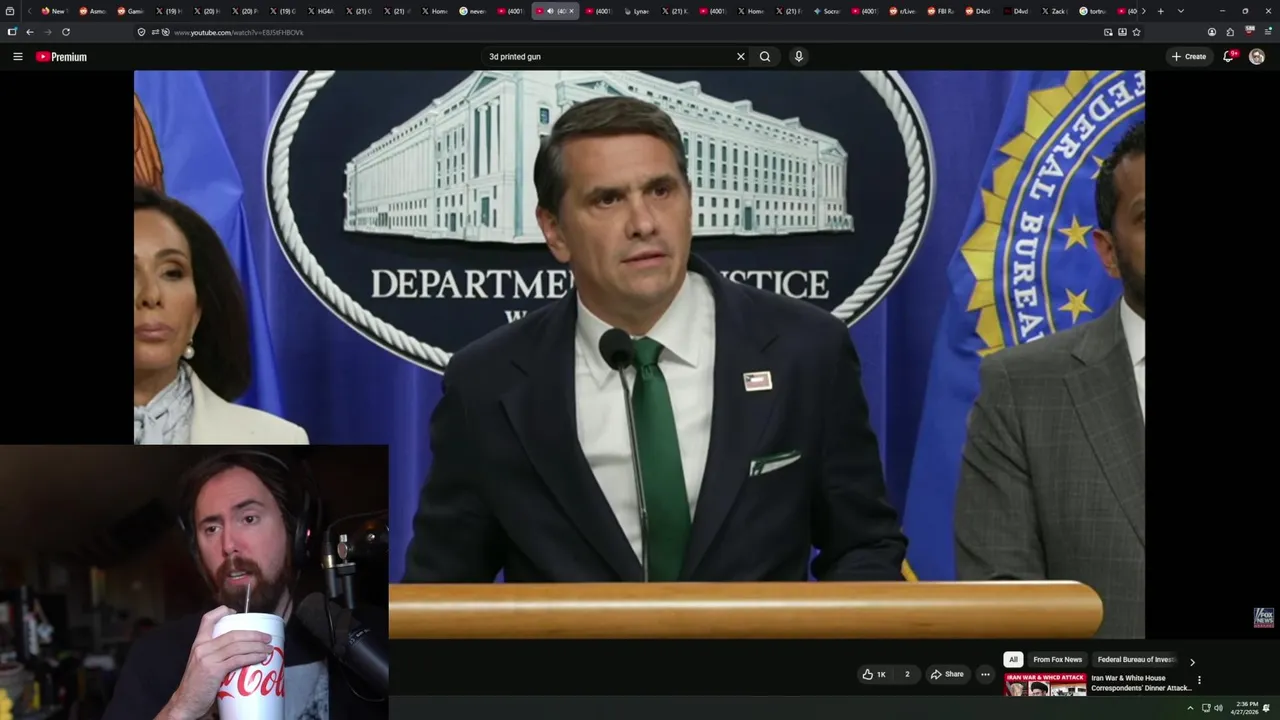
Task: Go back in the browser
Action: point(29,32)
